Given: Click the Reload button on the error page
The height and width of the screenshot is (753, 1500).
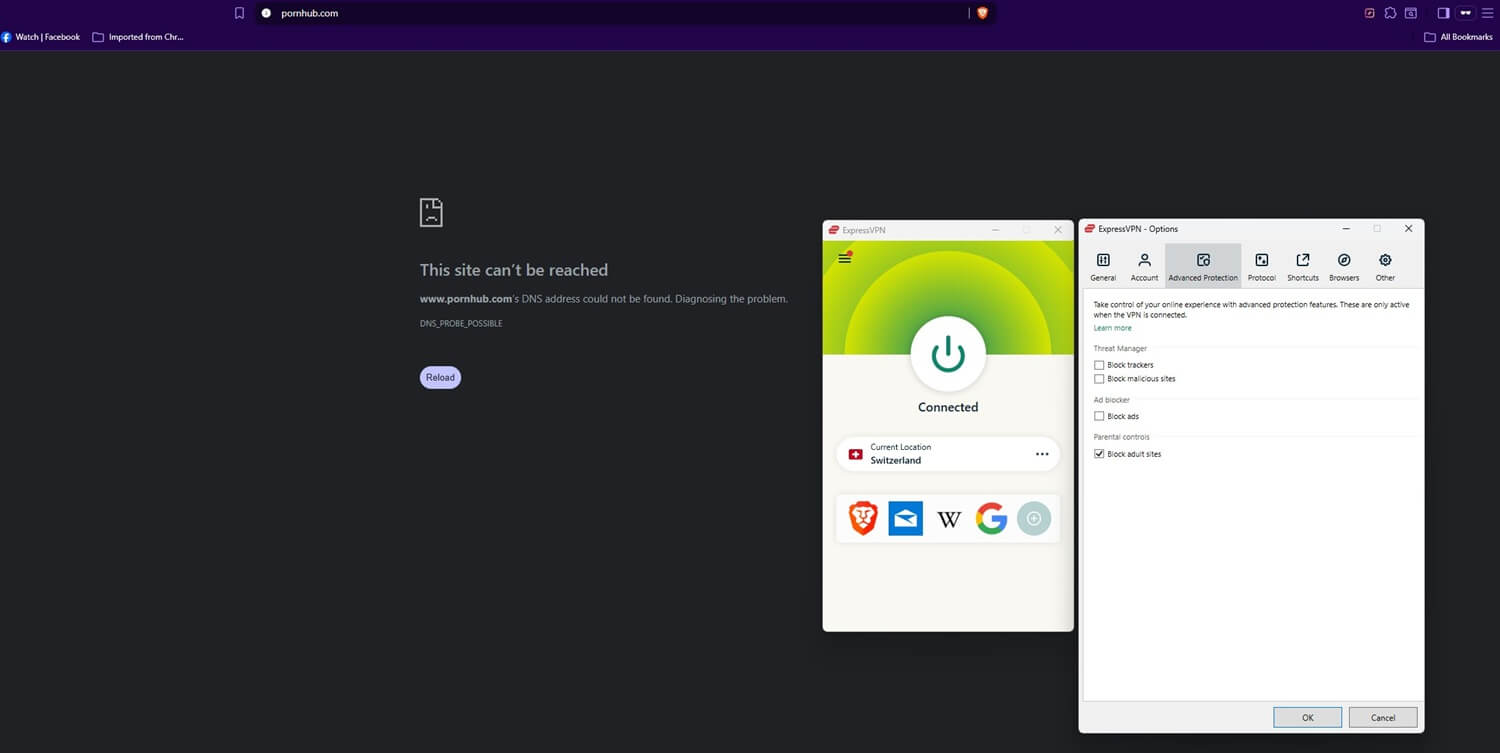Looking at the screenshot, I should pyautogui.click(x=440, y=377).
